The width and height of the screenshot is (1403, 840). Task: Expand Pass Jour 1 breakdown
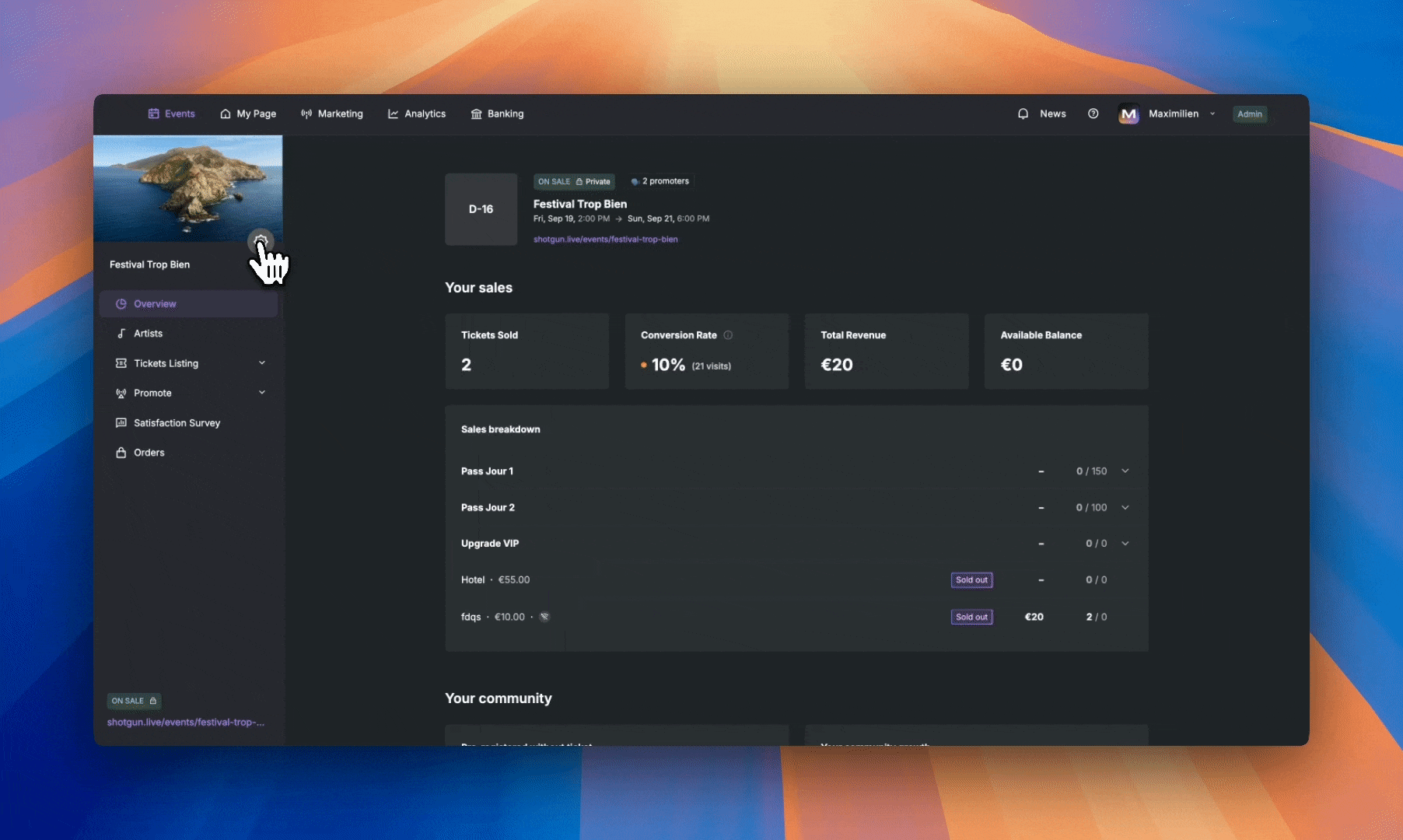pyautogui.click(x=1125, y=471)
